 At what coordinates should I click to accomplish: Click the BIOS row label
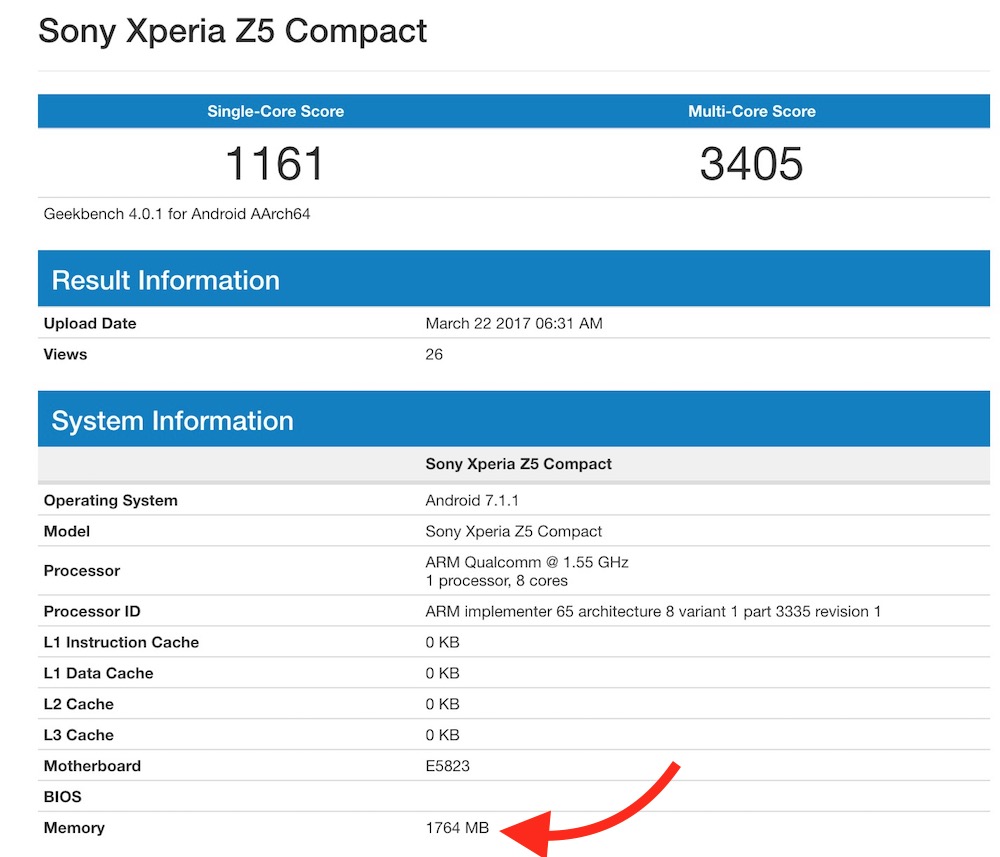63,797
